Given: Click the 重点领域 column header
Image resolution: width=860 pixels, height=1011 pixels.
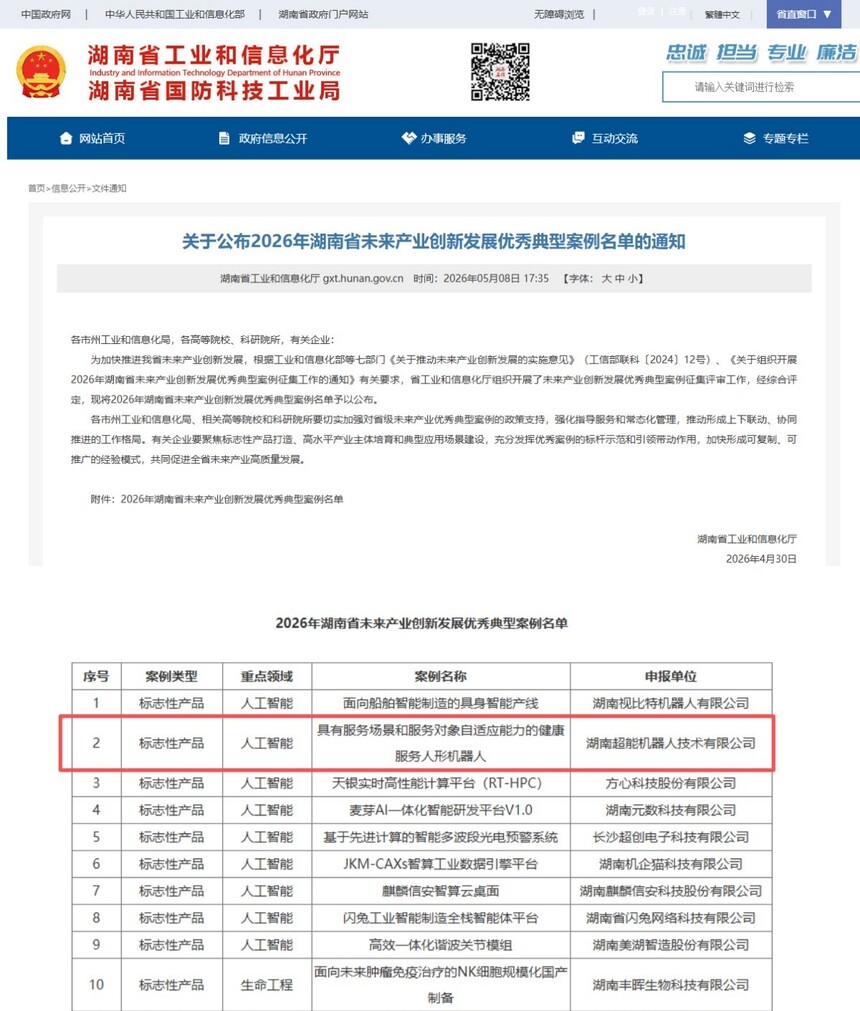Looking at the screenshot, I should coord(267,676).
